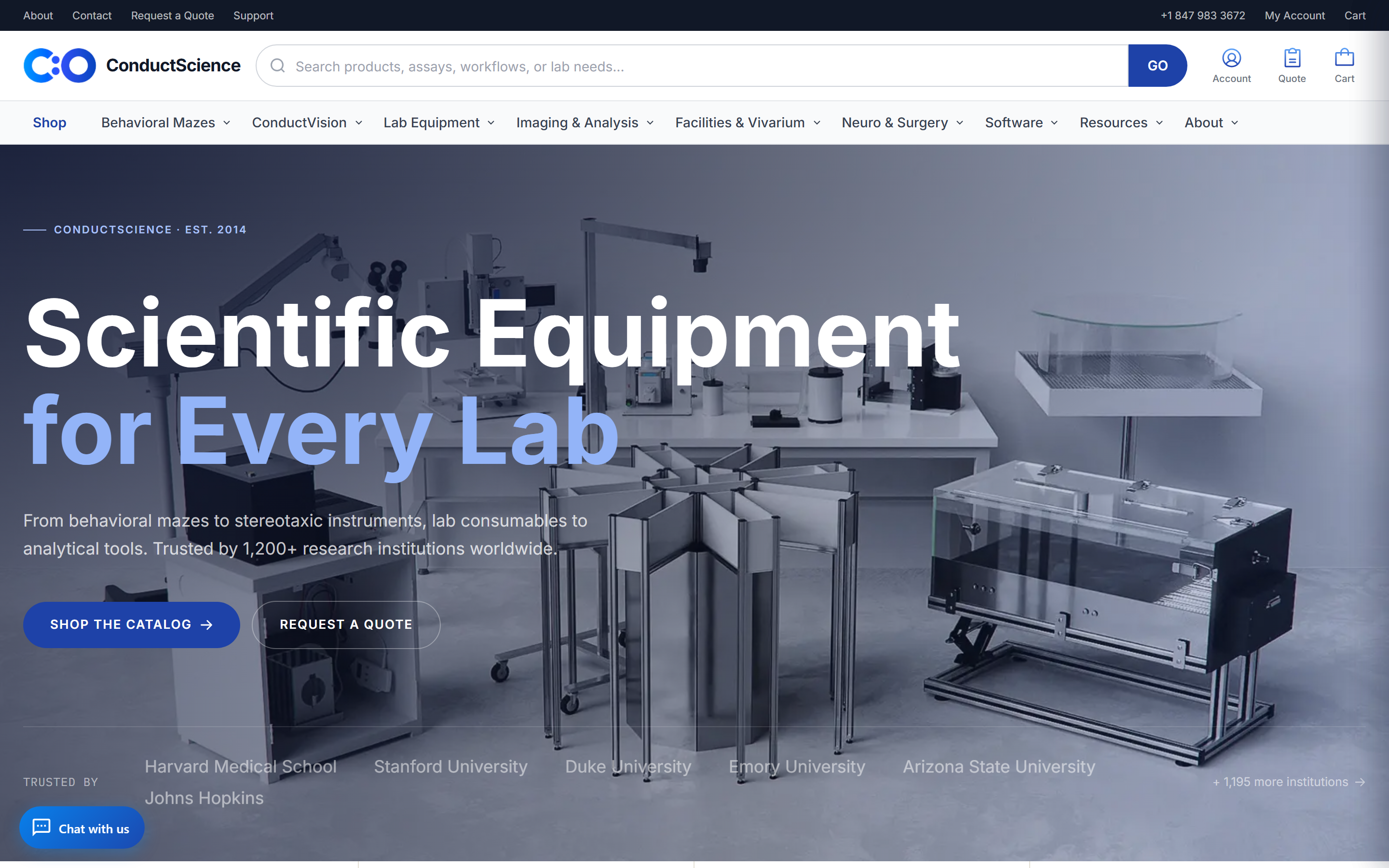1389x868 pixels.
Task: Open Request a Quote top bar link
Action: pos(172,15)
